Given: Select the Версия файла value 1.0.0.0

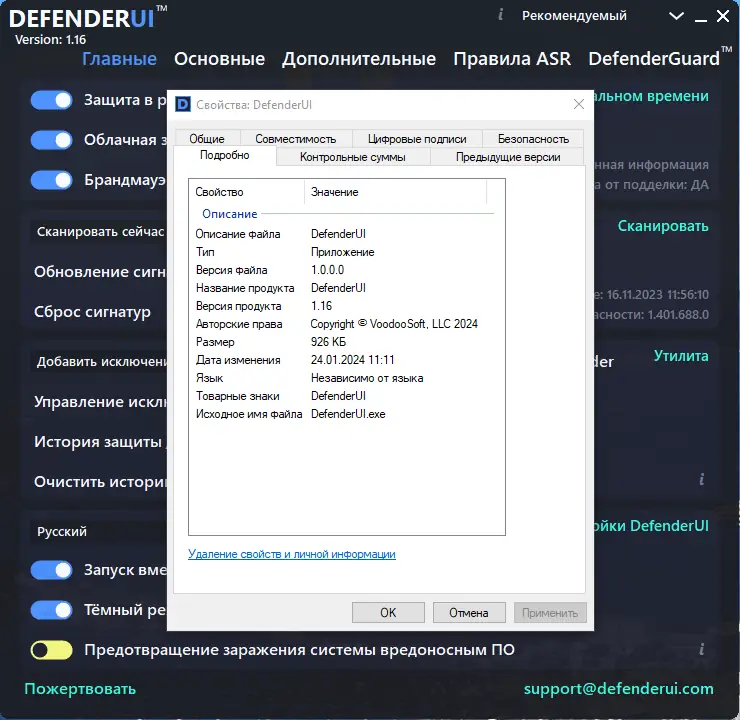Looking at the screenshot, I should [x=328, y=270].
